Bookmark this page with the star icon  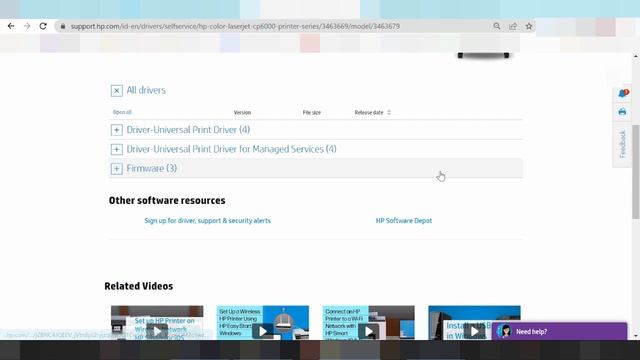click(x=529, y=26)
